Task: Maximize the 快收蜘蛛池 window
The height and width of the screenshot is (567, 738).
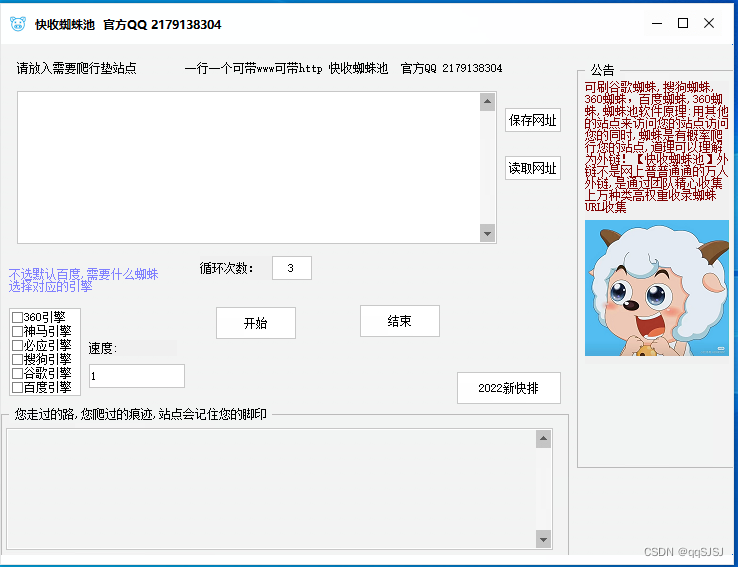Action: click(x=683, y=23)
